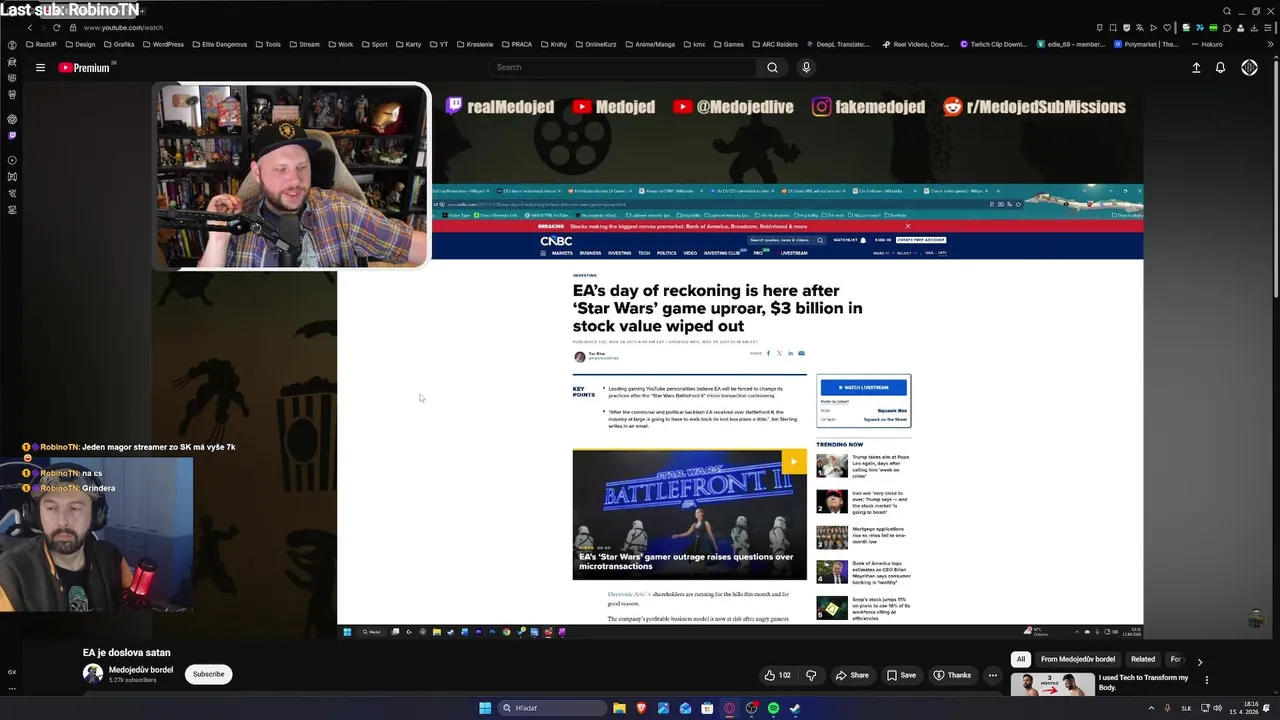The width and height of the screenshot is (1280, 720).
Task: Open the Reel Videos bookmark
Action: point(915,44)
